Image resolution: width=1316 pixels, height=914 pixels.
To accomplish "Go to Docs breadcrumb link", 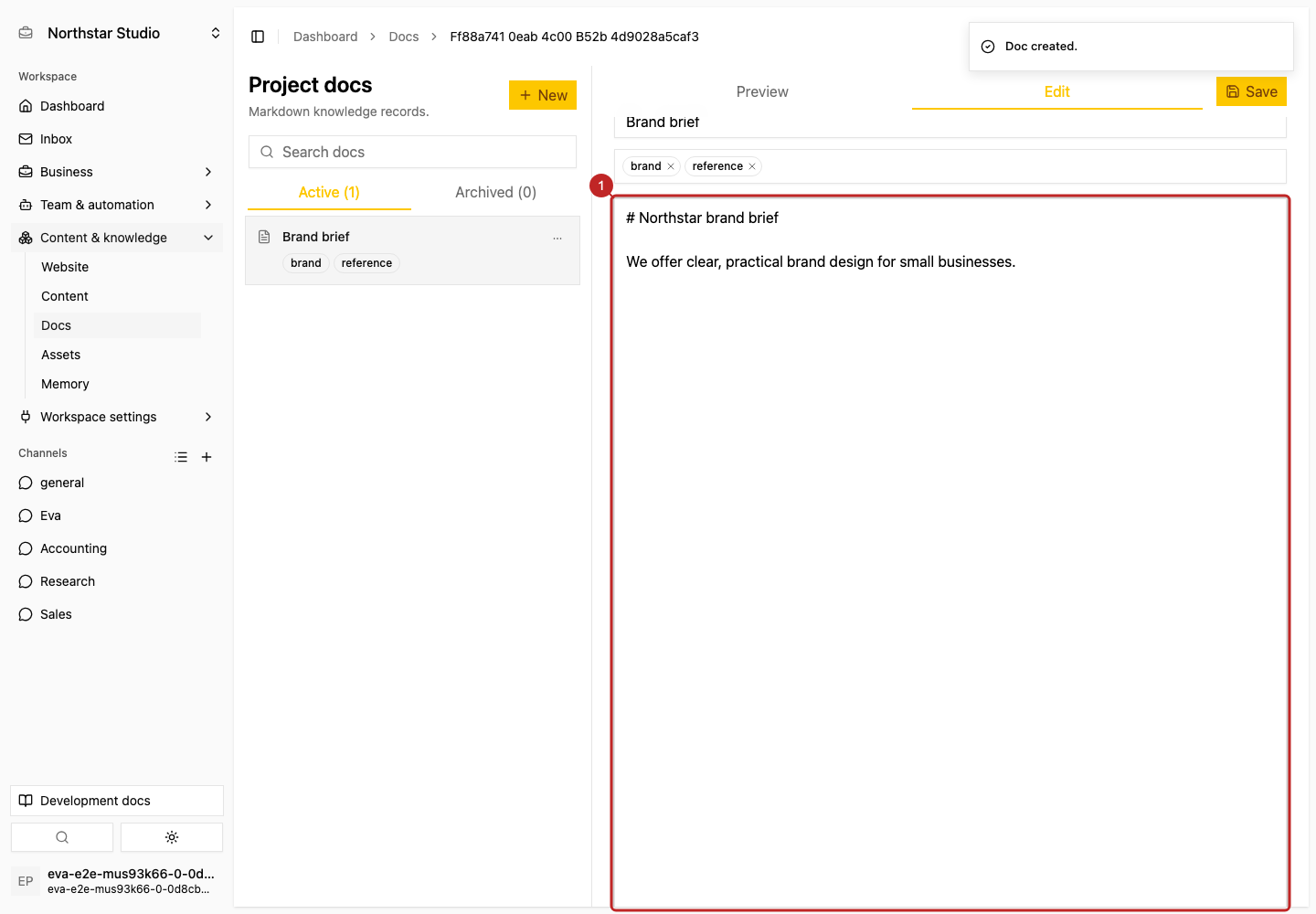I will pos(404,37).
